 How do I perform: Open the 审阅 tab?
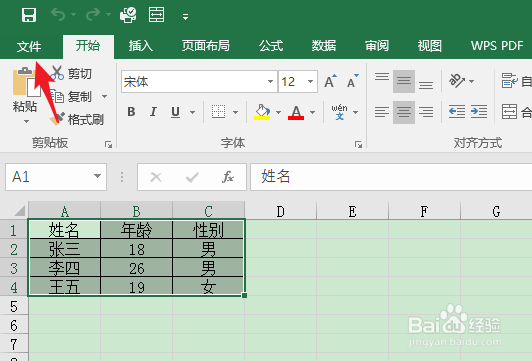[377, 45]
